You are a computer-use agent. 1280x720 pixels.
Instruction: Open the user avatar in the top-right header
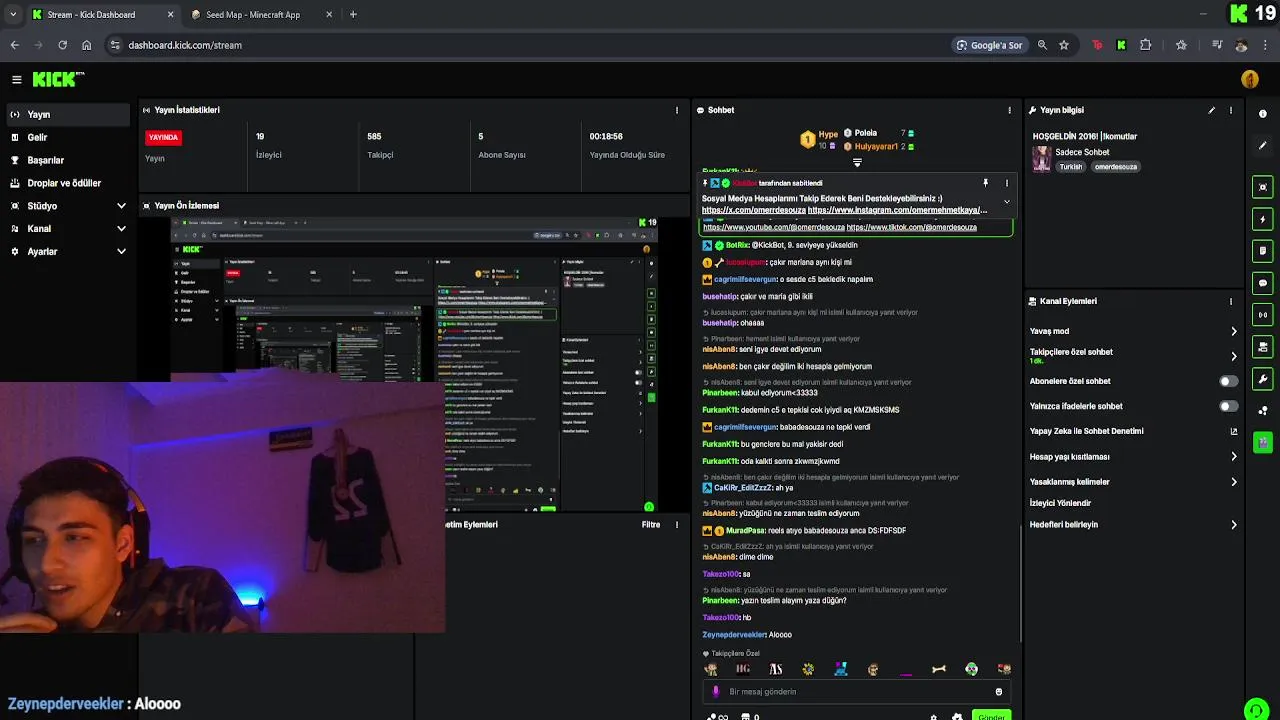point(1249,79)
